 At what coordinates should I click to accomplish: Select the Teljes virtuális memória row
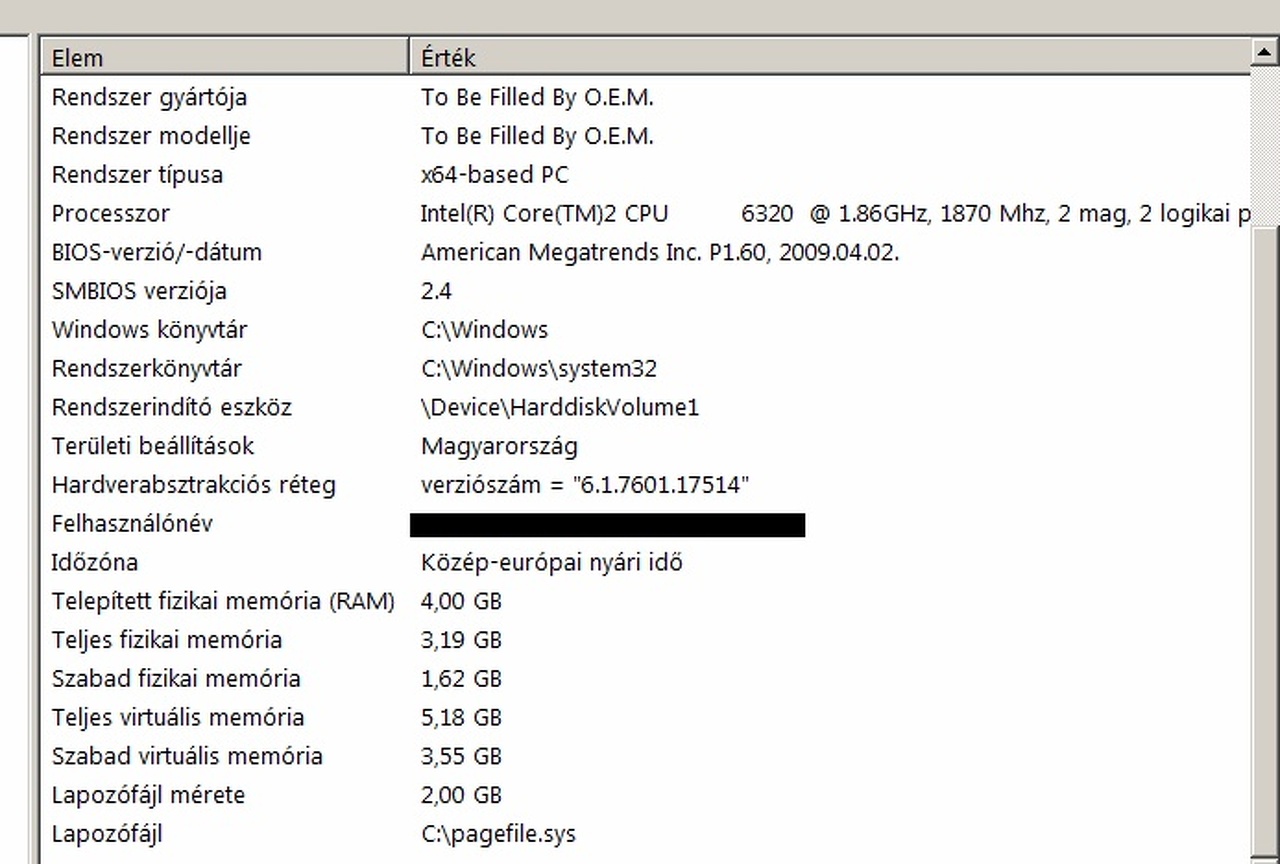tap(178, 717)
